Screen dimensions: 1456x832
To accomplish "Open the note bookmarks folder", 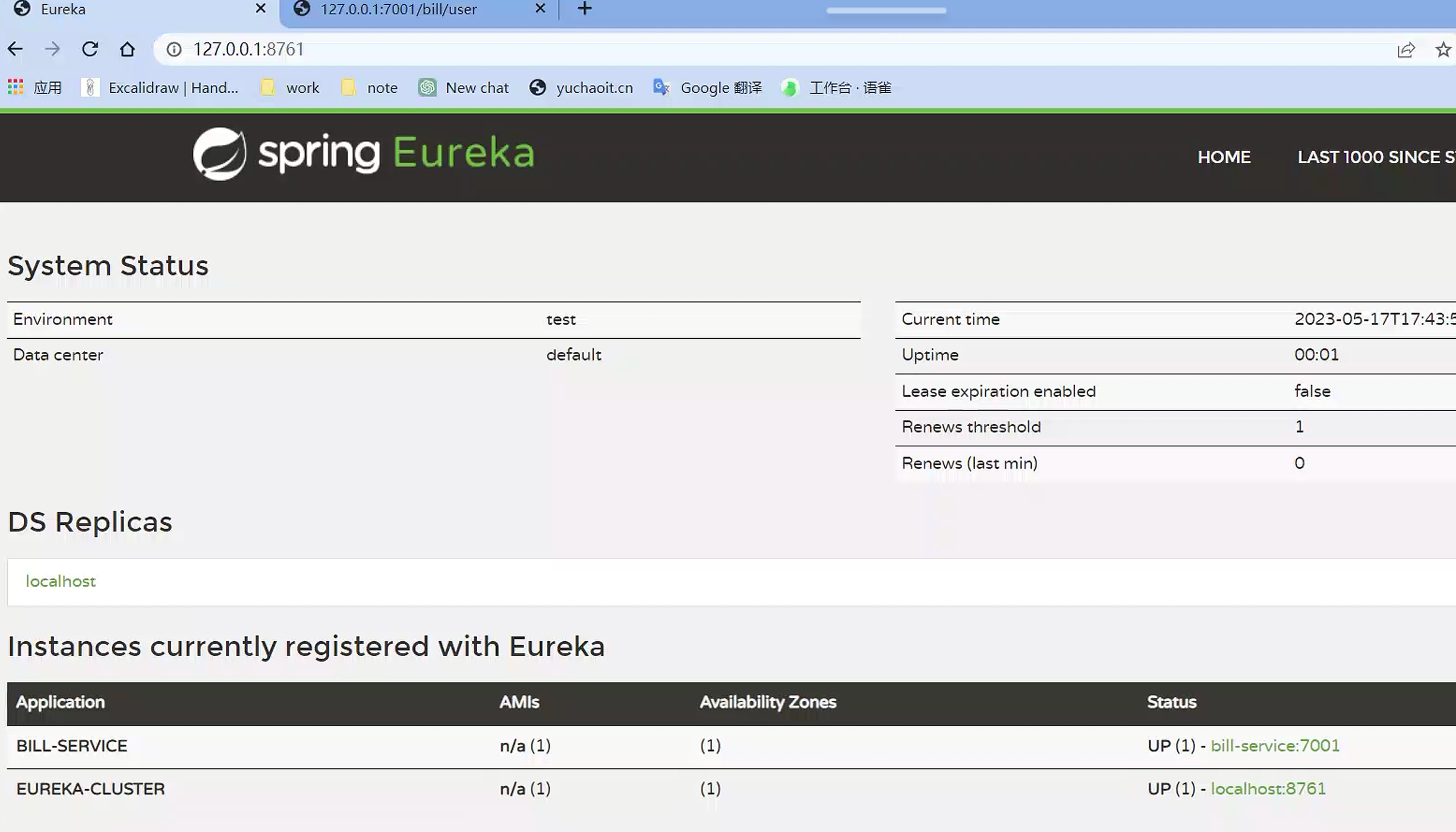I will [370, 87].
